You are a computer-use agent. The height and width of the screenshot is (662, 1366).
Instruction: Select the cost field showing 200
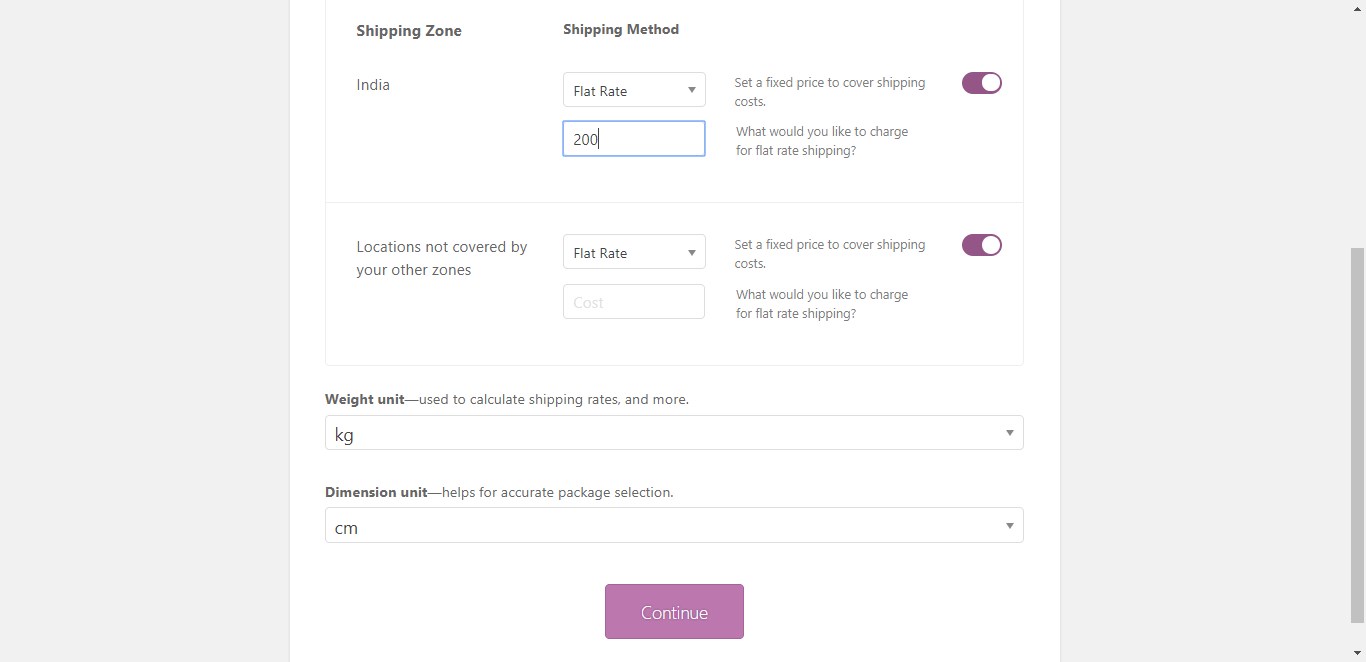(x=634, y=138)
